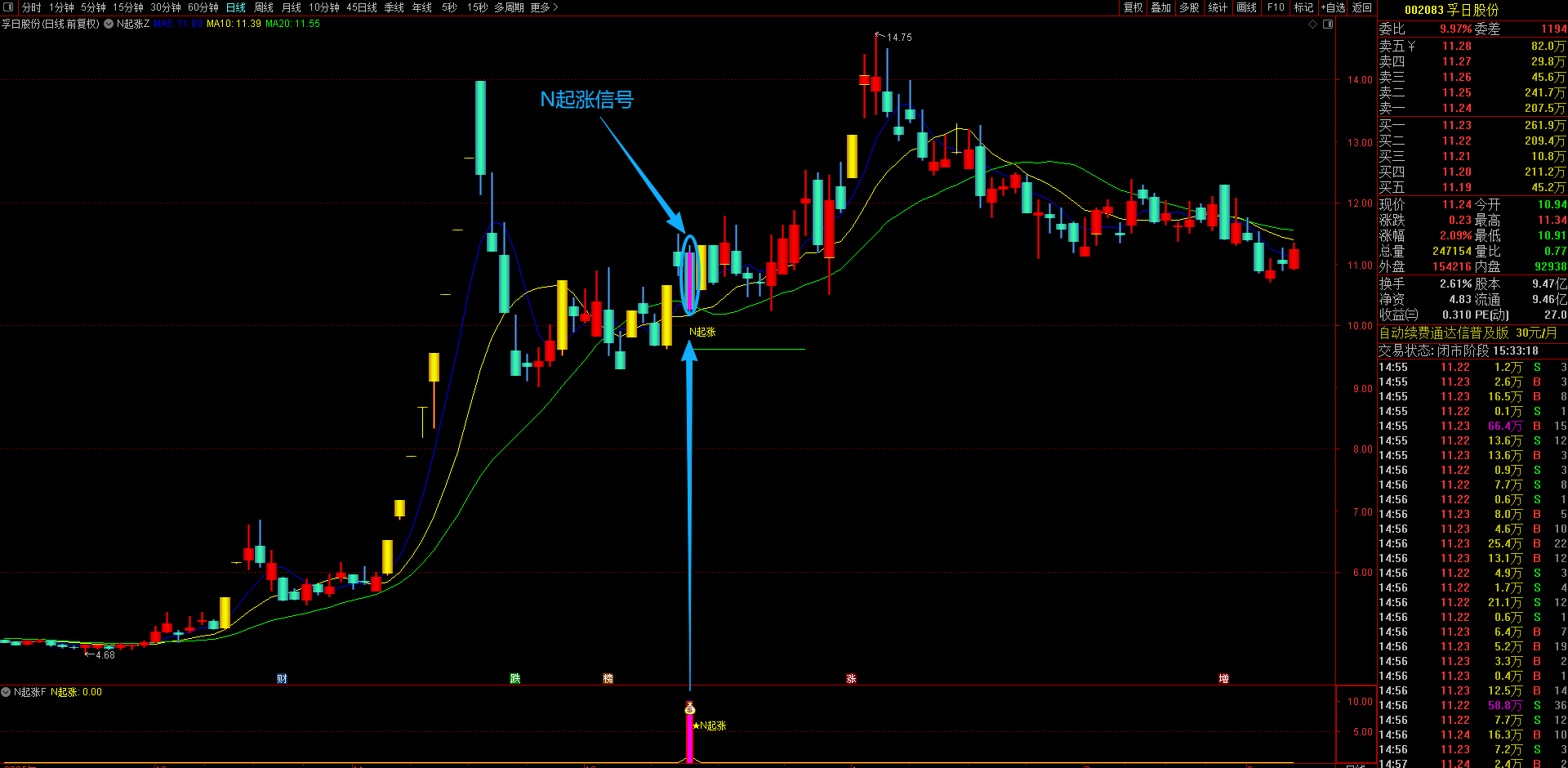Switch to 年线 yearly chart
This screenshot has height=768, width=1568.
coord(422,7)
